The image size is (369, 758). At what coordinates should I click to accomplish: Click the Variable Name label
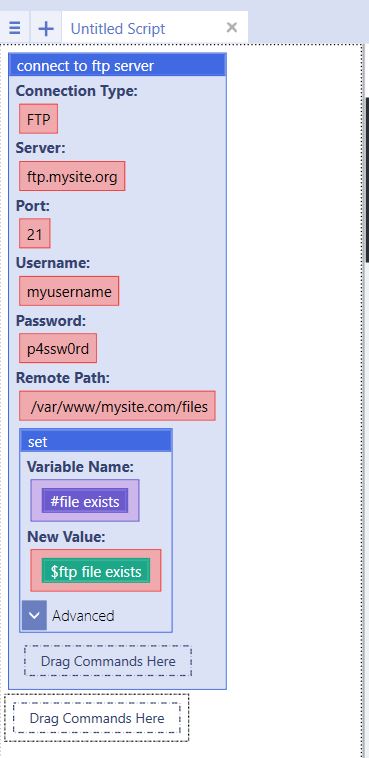(x=80, y=466)
